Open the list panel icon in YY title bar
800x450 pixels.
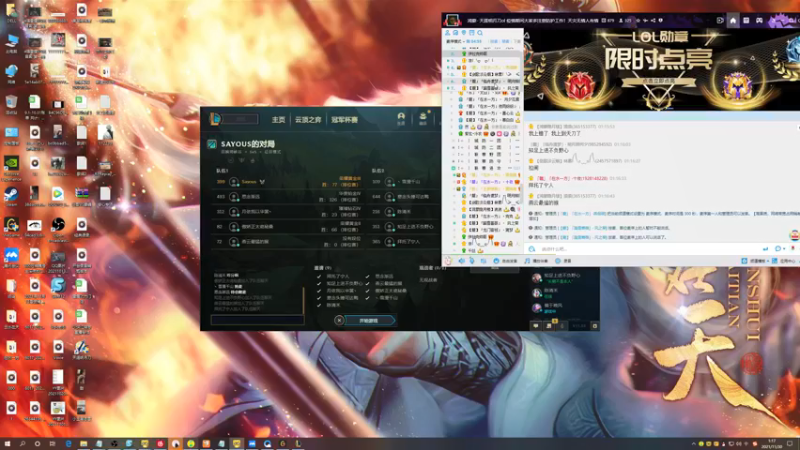(746, 20)
